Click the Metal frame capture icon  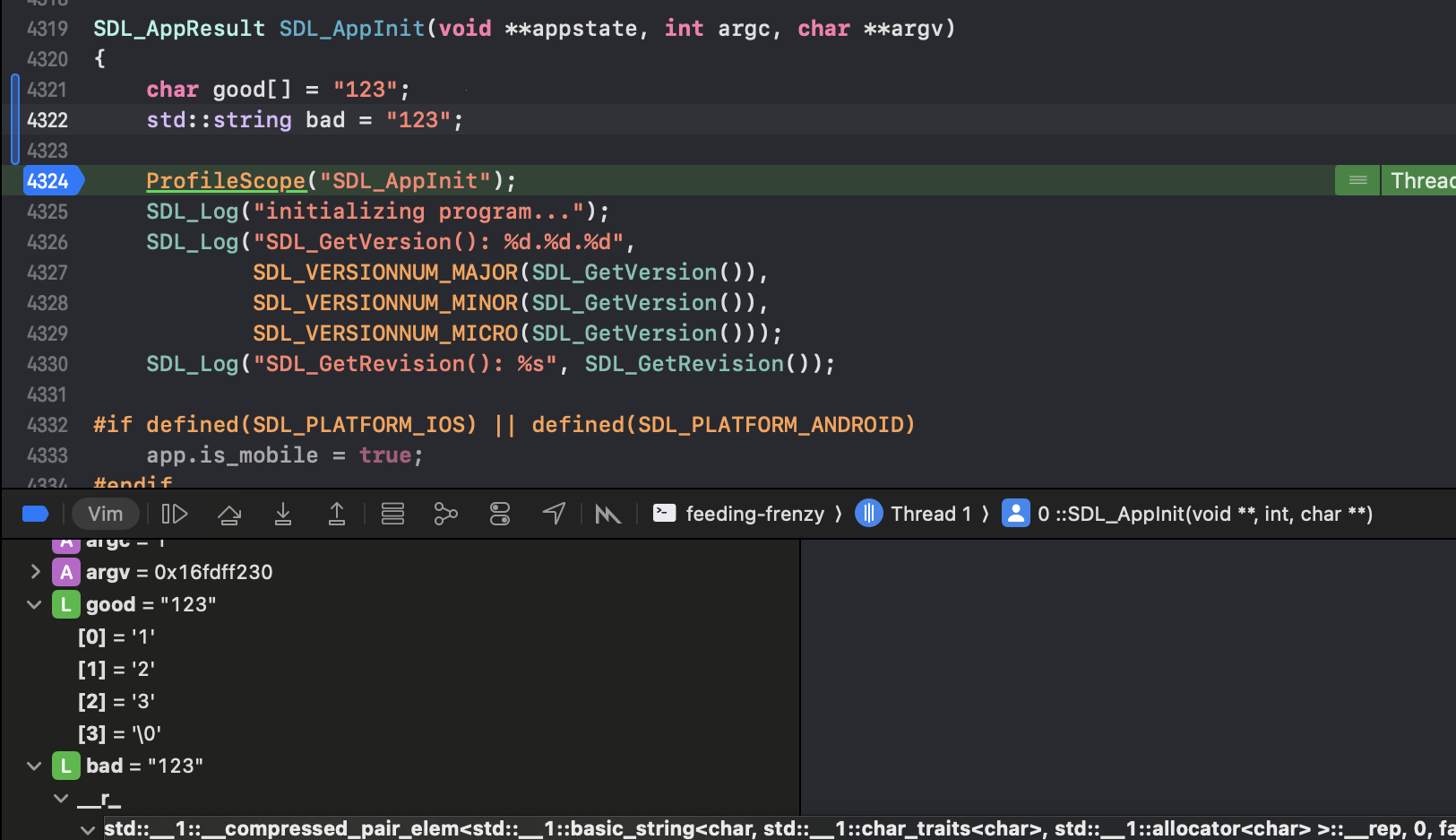click(607, 514)
